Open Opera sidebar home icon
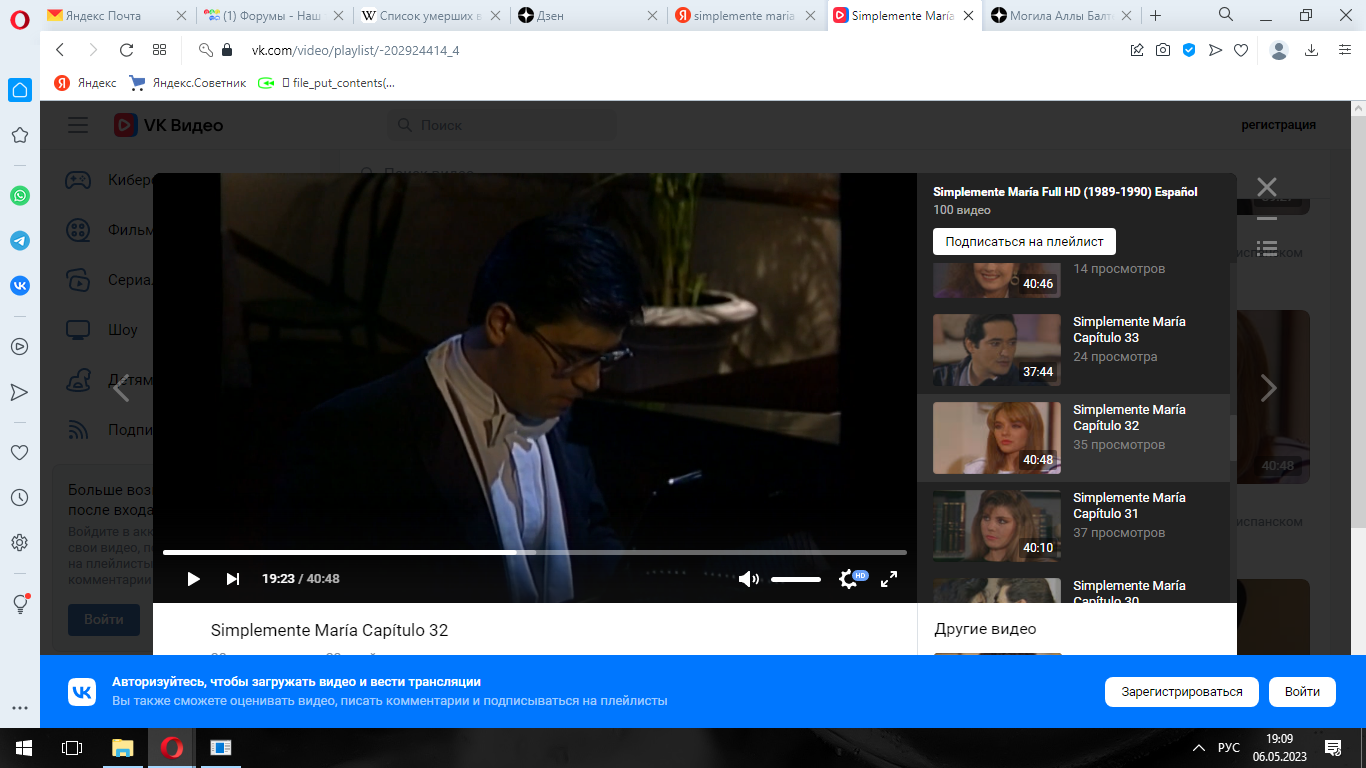Screen dimensions: 1366x768 (x=20, y=90)
